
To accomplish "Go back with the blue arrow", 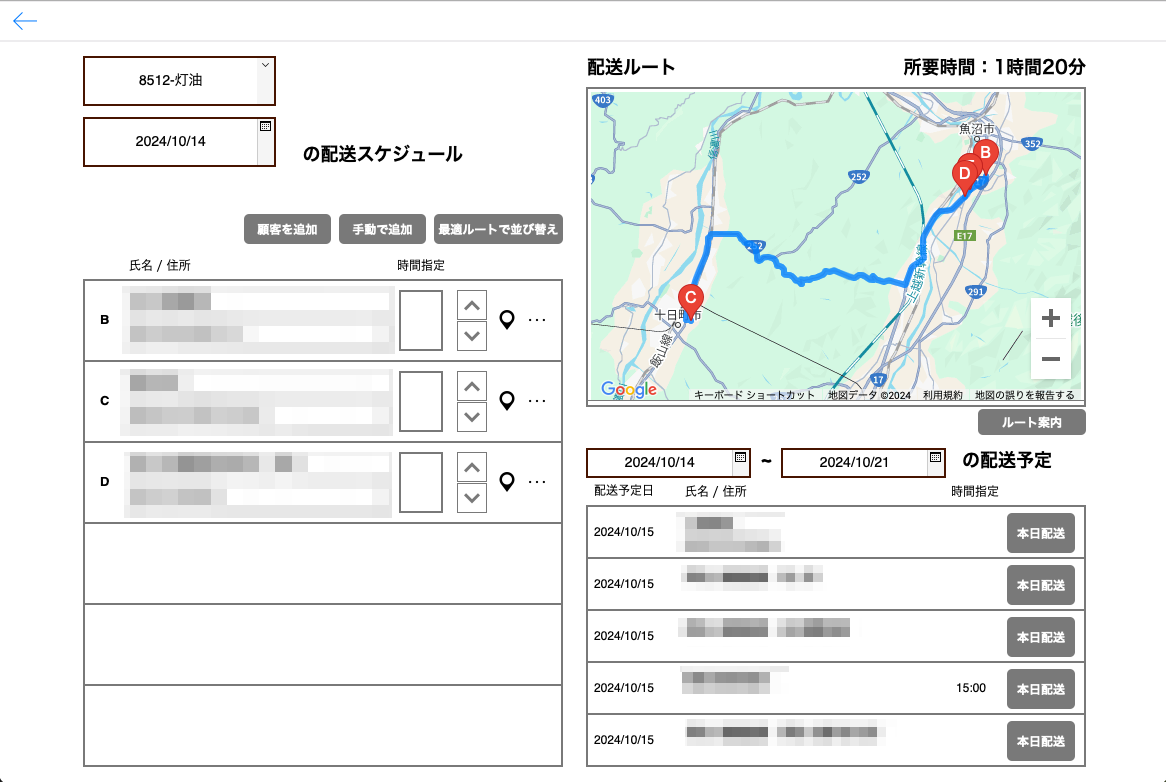I will coord(25,21).
